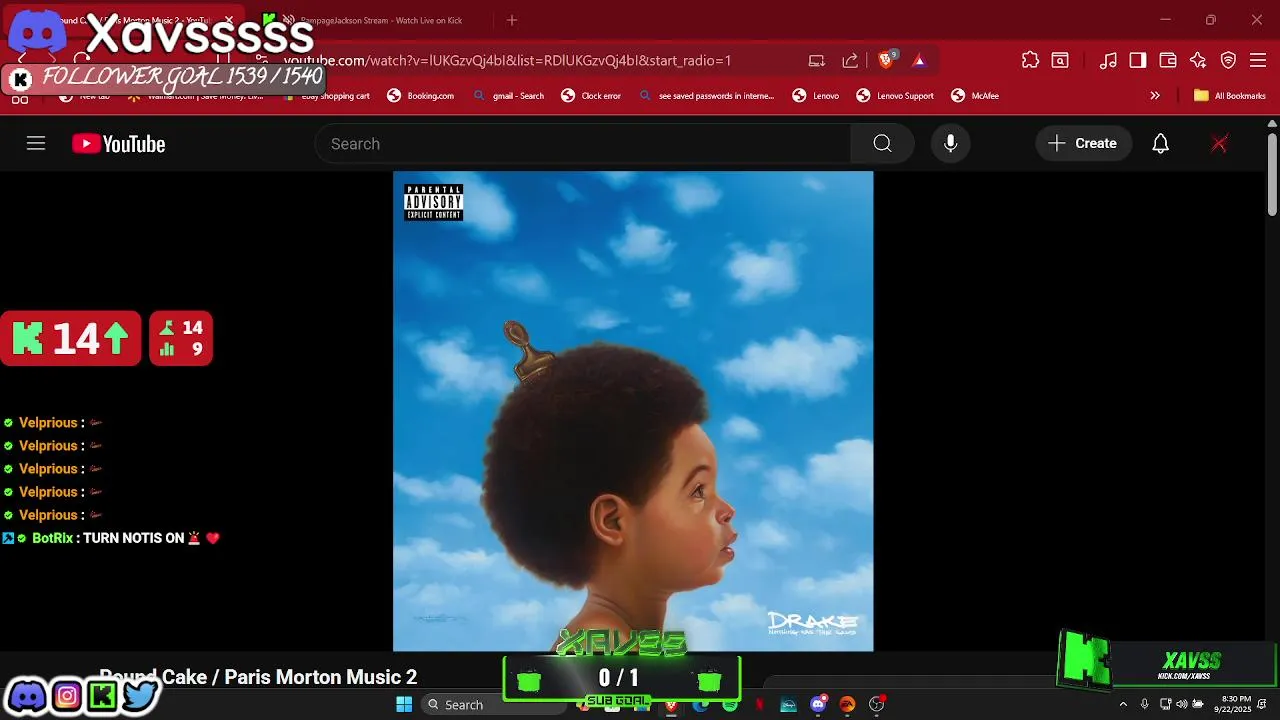Open the YouTube guide hamburger menu
Screen dimensions: 1280x720
pyautogui.click(x=36, y=144)
